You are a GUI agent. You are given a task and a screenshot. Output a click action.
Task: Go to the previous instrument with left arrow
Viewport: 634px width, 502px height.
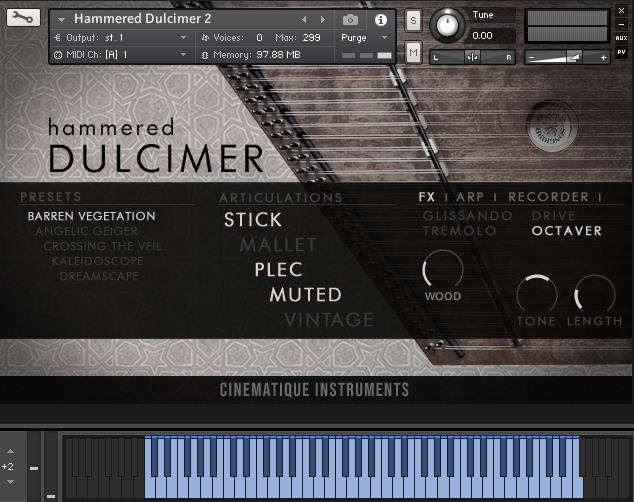pos(305,19)
